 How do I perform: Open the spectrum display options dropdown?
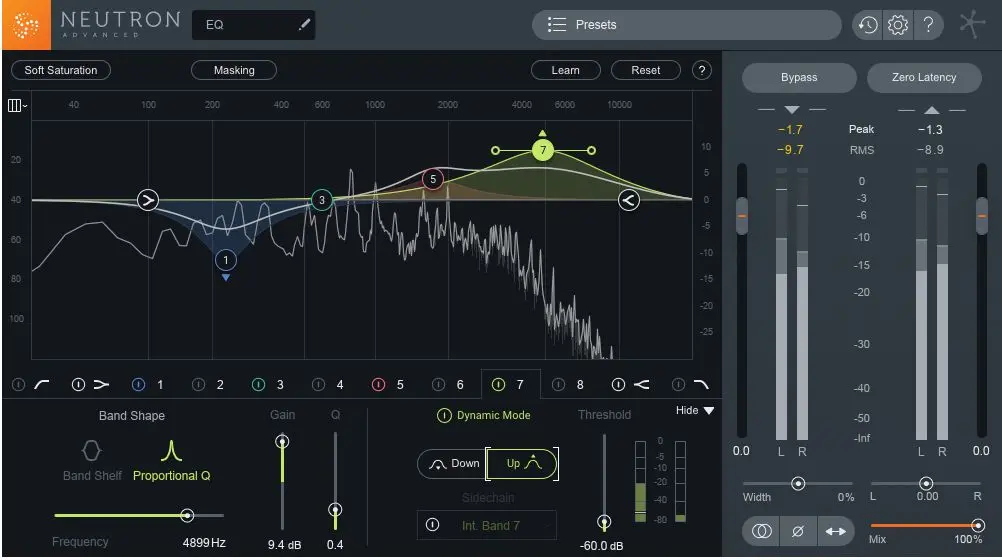click(17, 105)
